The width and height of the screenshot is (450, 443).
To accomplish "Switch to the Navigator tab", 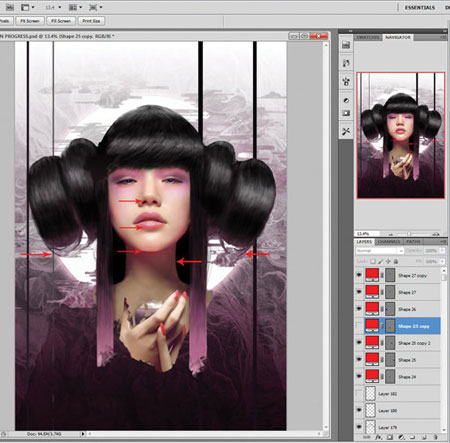I will tap(398, 37).
